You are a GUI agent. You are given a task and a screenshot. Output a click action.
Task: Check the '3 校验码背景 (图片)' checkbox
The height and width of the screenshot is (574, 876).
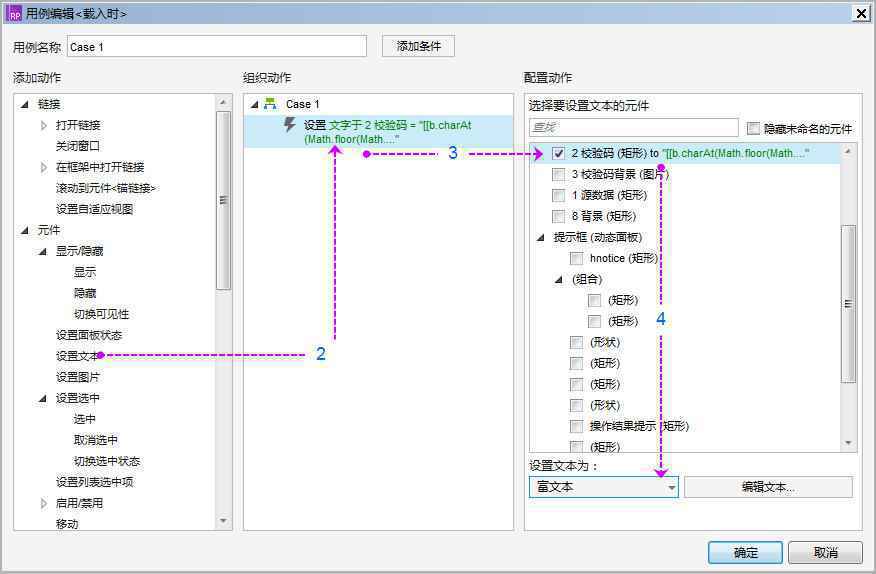coord(558,174)
